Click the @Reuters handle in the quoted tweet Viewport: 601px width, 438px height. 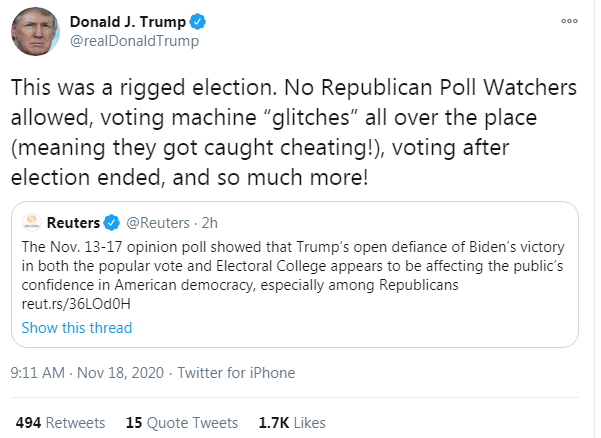tap(158, 223)
